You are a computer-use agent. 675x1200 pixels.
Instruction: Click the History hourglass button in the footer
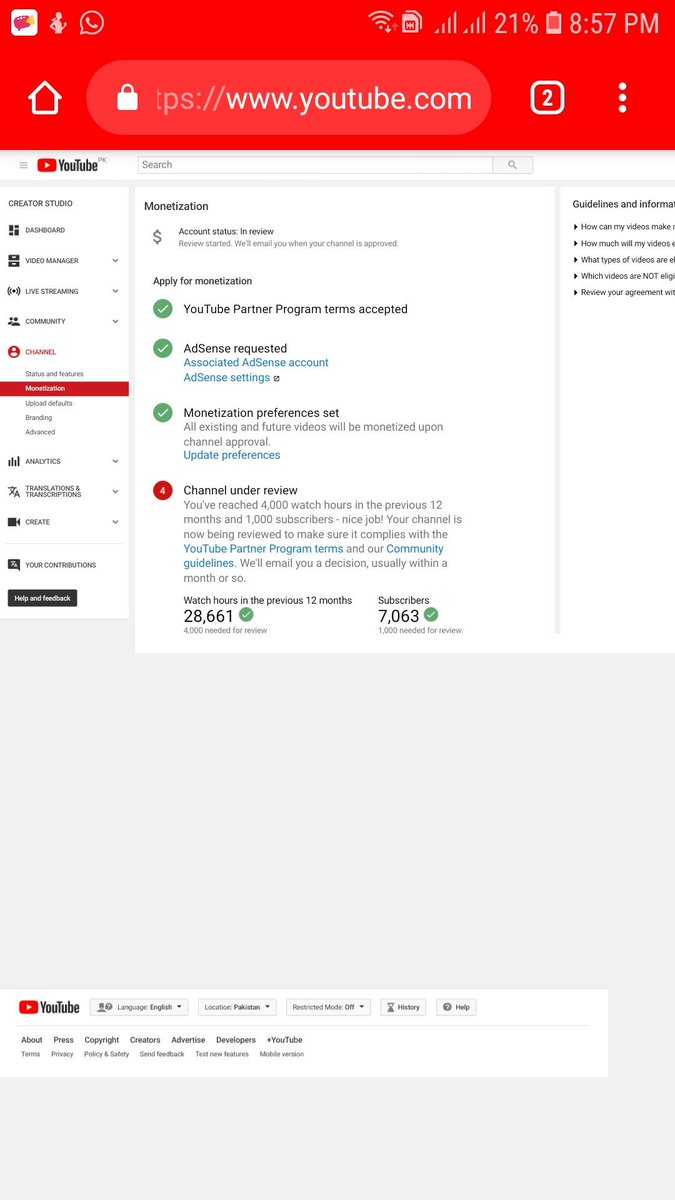click(403, 1007)
